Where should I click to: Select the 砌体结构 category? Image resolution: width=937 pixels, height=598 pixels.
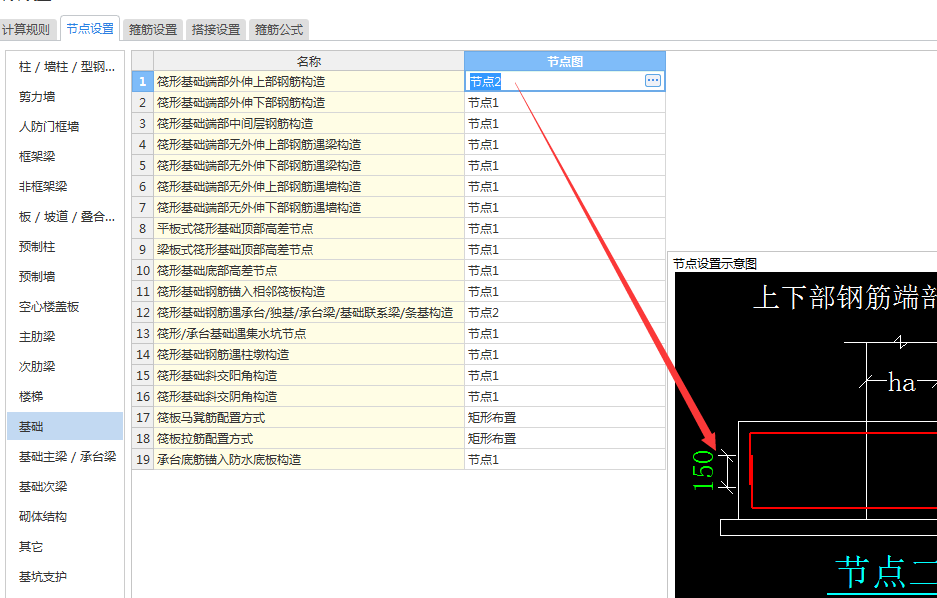pyautogui.click(x=66, y=516)
